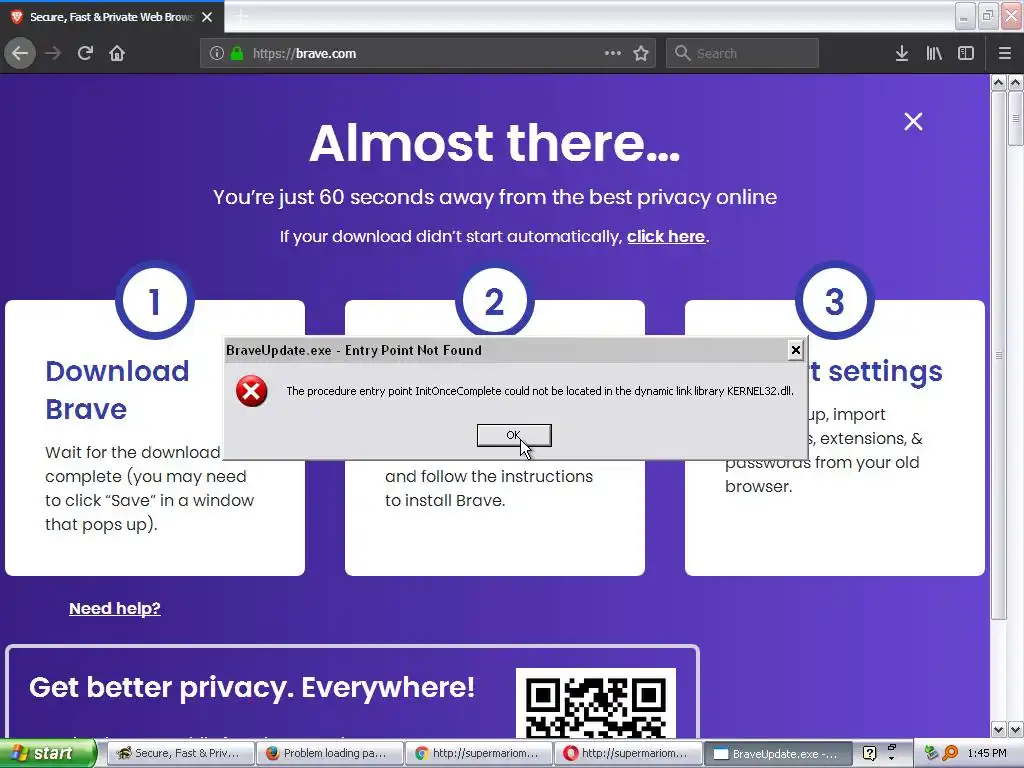Close the Entry Point Not Found dialog
The image size is (1024, 768).
(795, 350)
